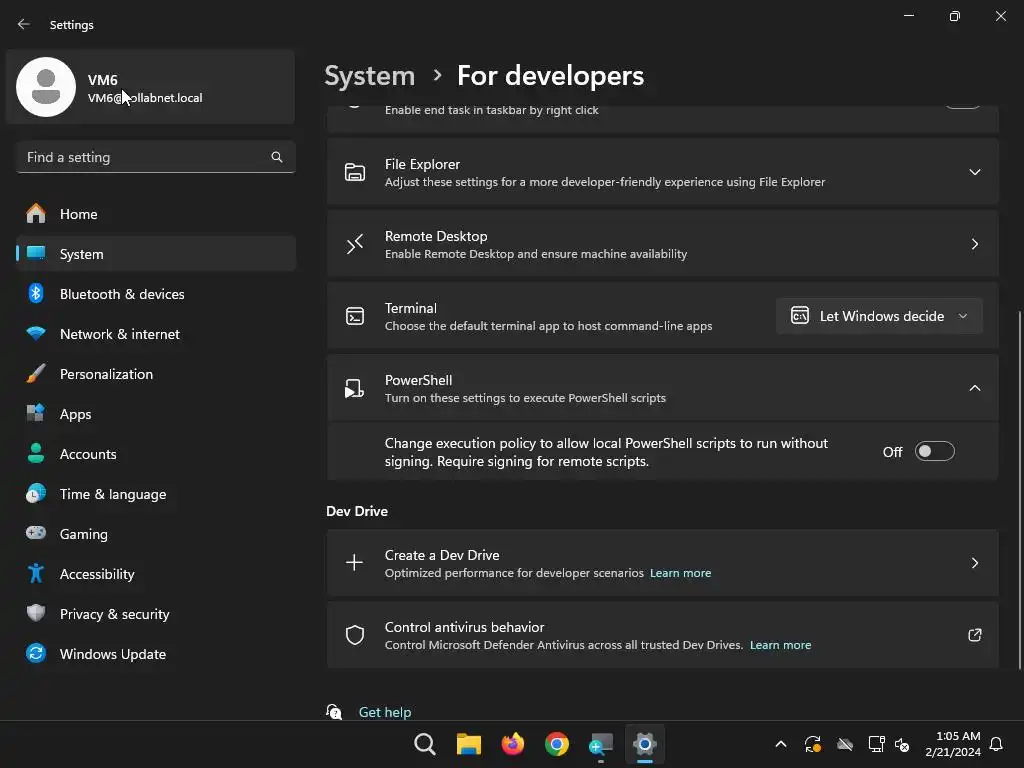Screen dimensions: 1024x768
Task: Open taskbar Search
Action: pyautogui.click(x=424, y=744)
